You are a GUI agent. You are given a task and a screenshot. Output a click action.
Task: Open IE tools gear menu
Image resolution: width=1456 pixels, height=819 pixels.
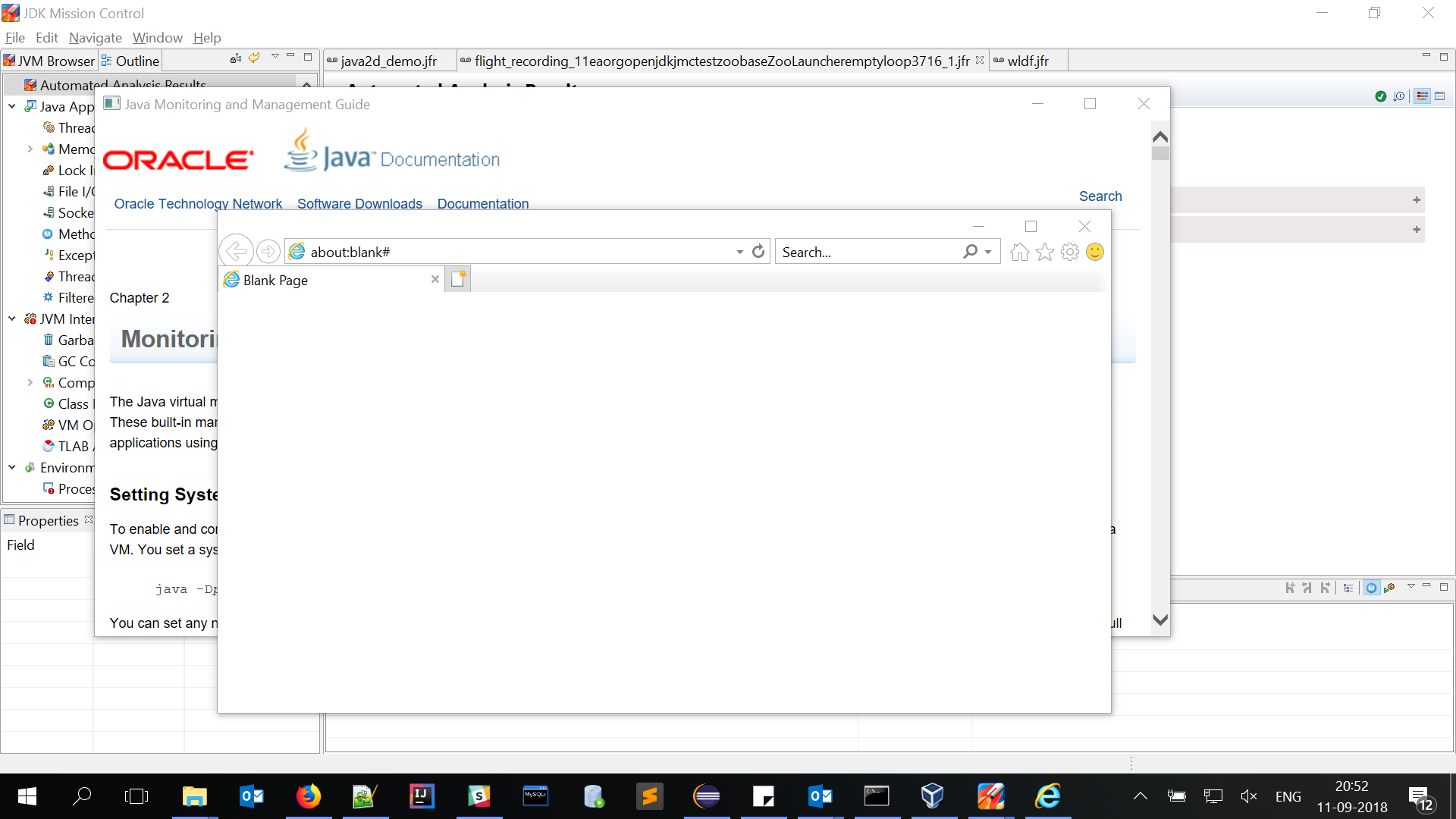click(1069, 252)
